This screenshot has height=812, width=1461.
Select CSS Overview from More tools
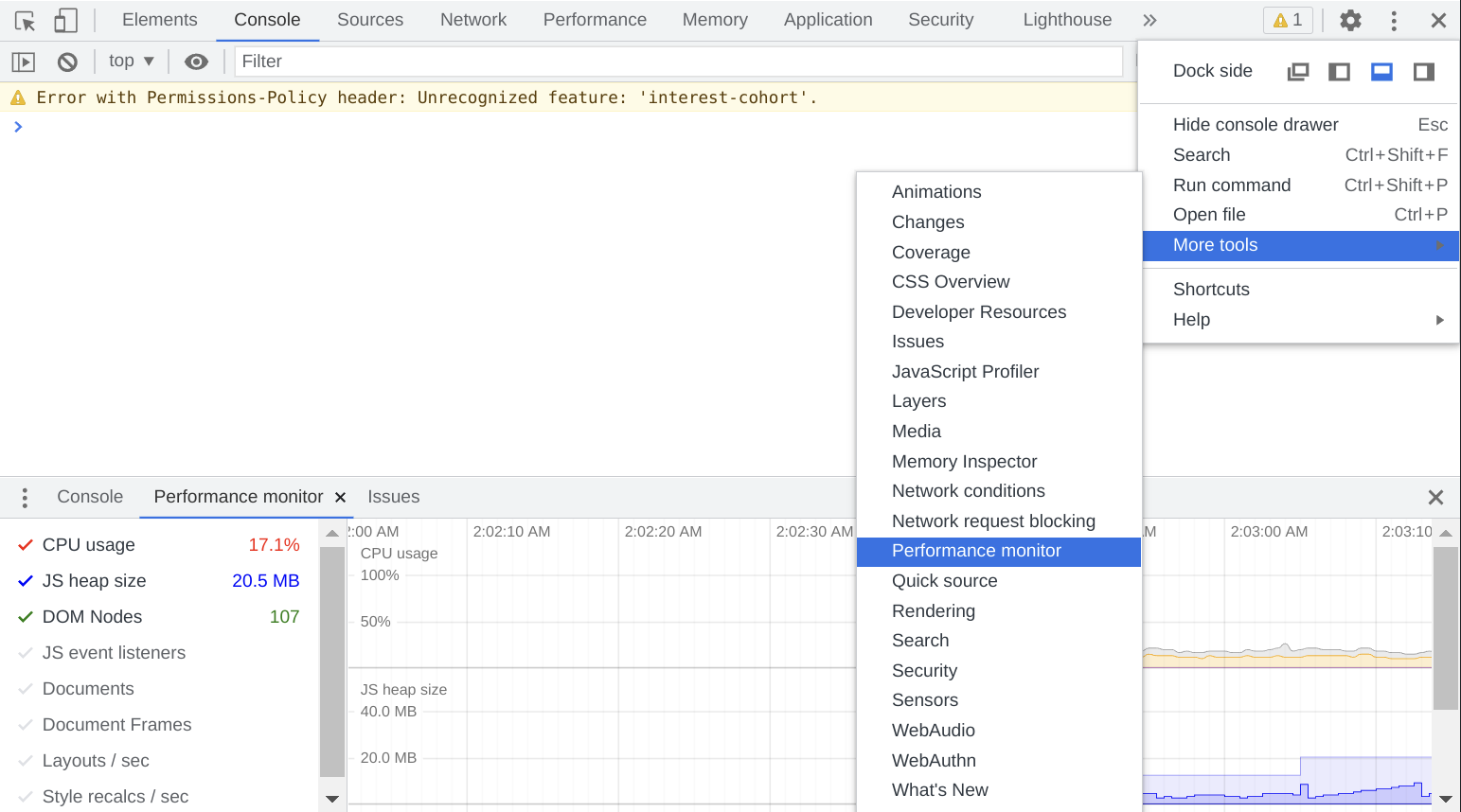999,282
